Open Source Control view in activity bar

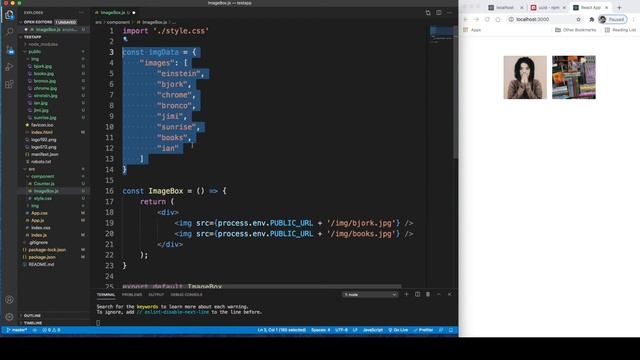(x=9, y=50)
